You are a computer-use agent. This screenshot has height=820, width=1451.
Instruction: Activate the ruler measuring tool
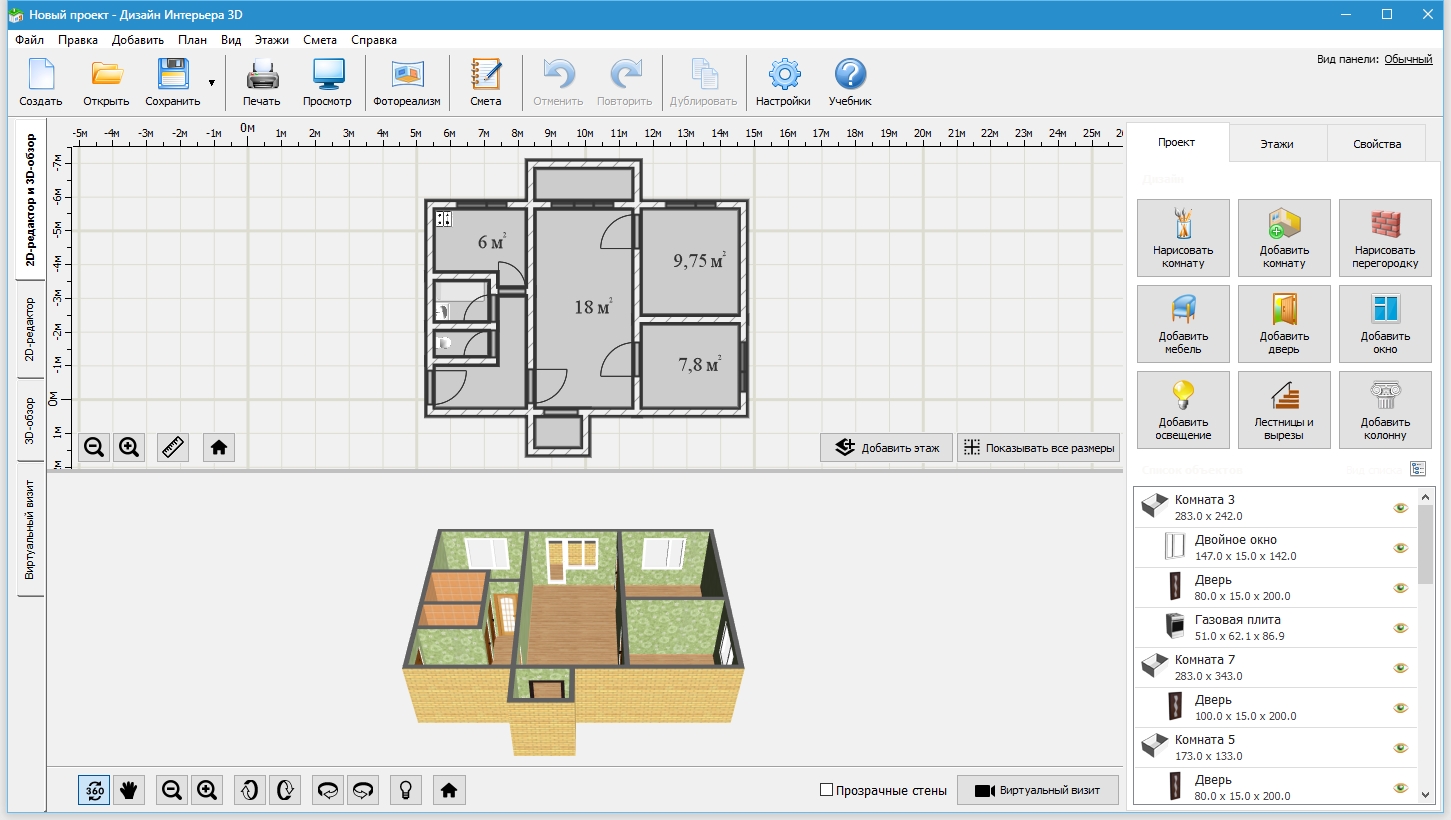174,447
